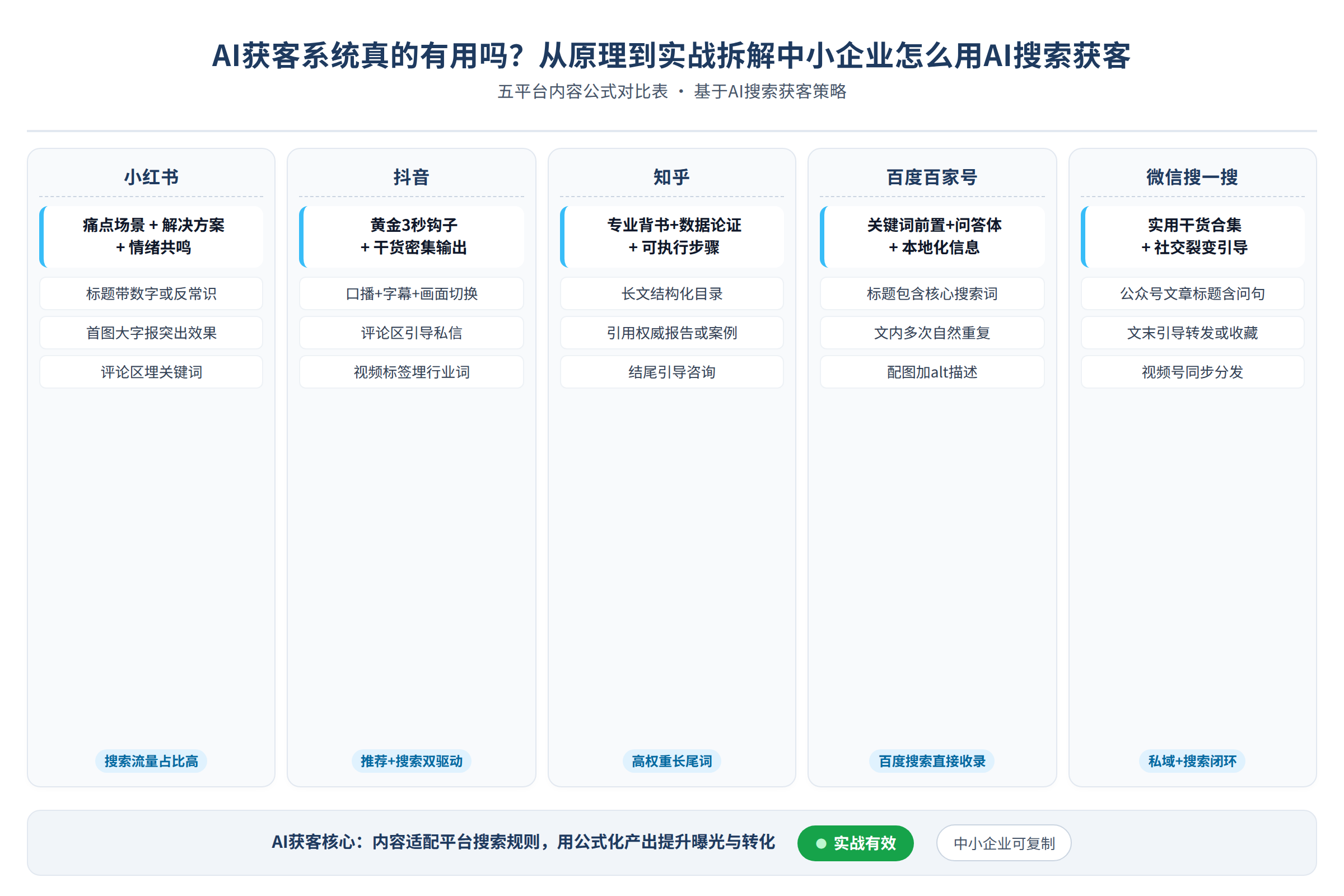1344x896 pixels.
Task: Click item 引用权威报告或案例
Action: pos(672,333)
